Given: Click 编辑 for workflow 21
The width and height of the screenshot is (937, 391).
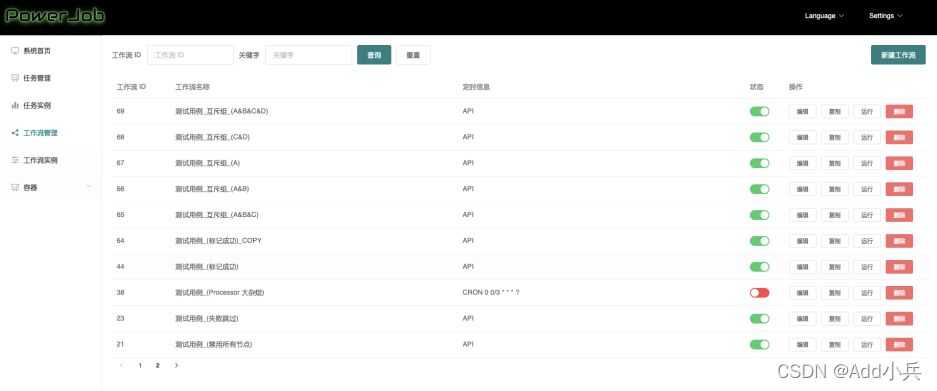Looking at the screenshot, I should [803, 344].
